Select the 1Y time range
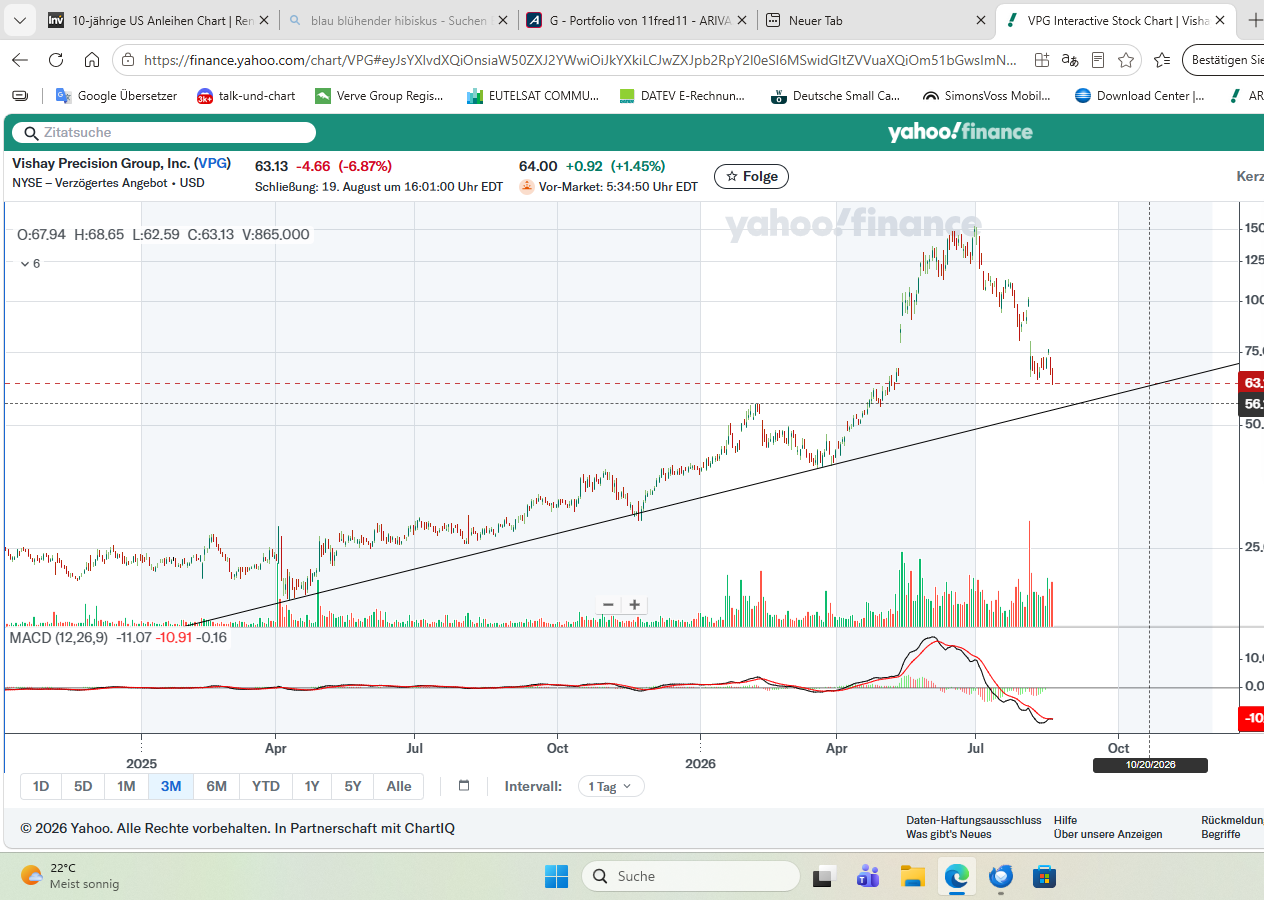The width and height of the screenshot is (1264, 900). point(312,786)
